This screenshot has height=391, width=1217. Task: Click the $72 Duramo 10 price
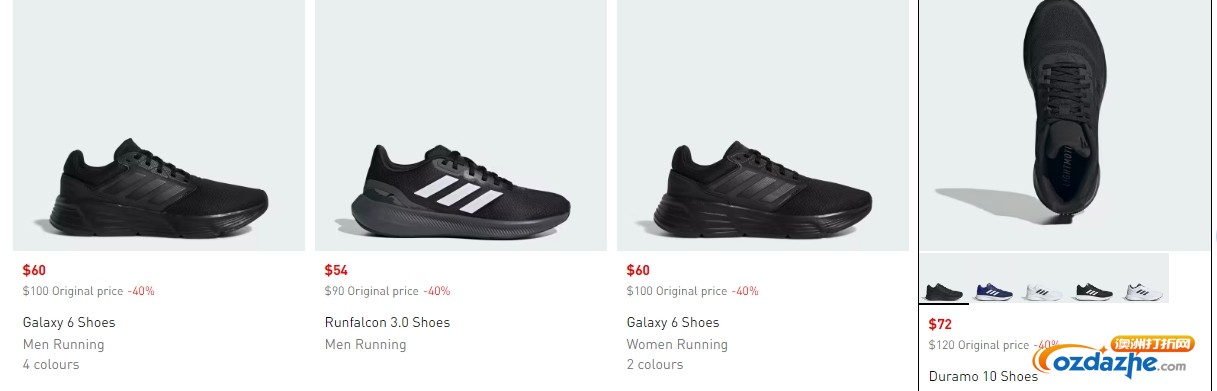pos(940,324)
